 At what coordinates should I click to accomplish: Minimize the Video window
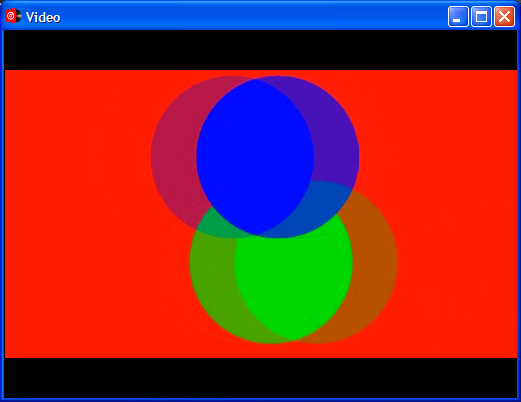coord(458,16)
